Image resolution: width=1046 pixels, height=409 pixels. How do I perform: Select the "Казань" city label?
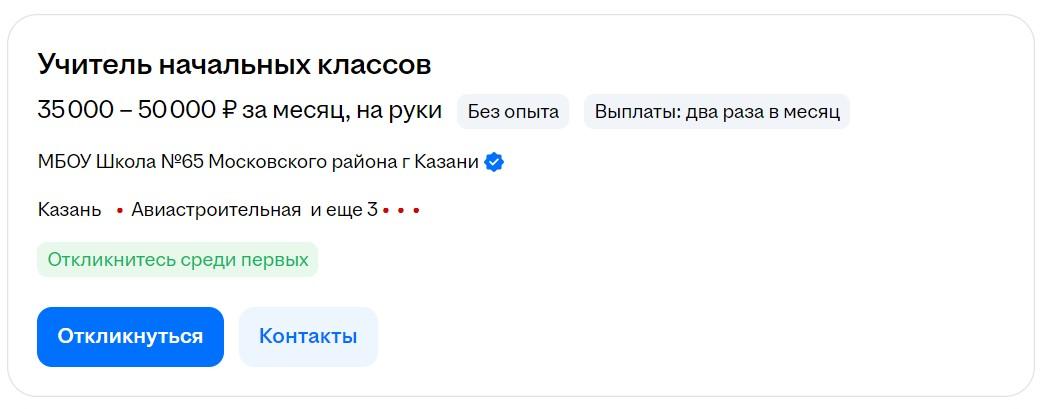(x=69, y=210)
